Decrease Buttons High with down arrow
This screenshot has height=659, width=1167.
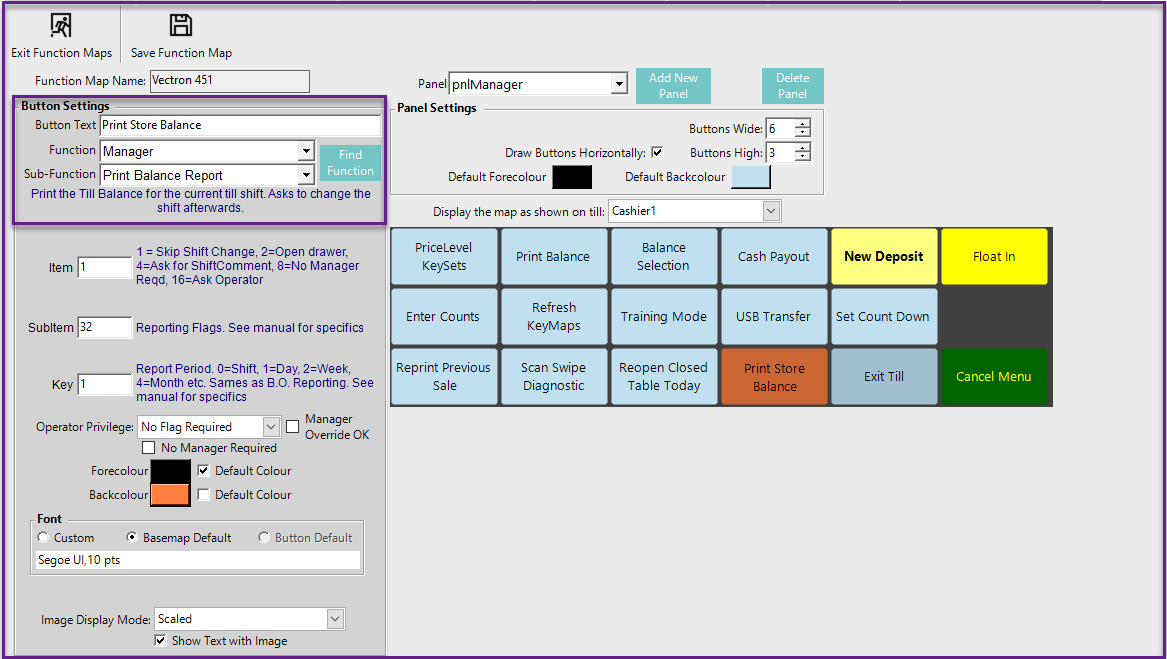802,157
